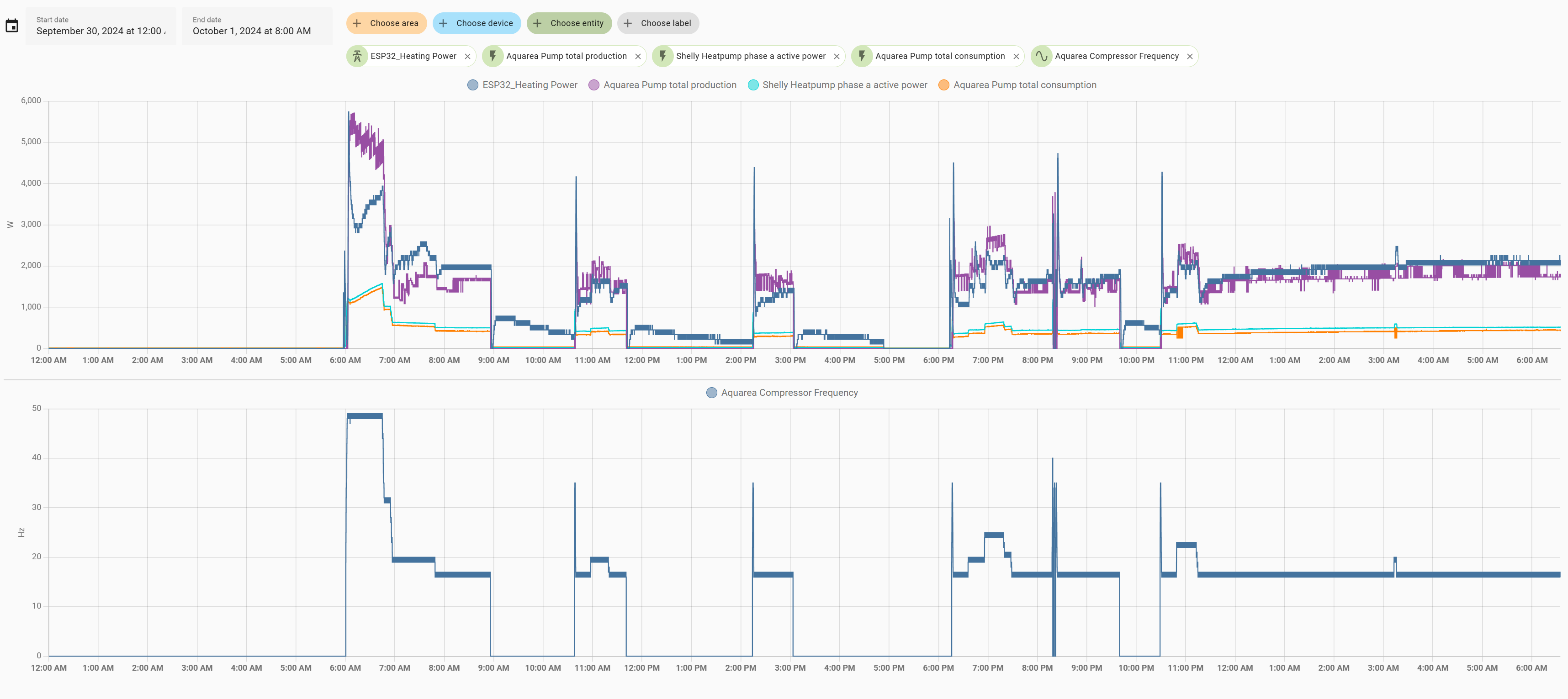Open the Choose area picker

pyautogui.click(x=386, y=23)
